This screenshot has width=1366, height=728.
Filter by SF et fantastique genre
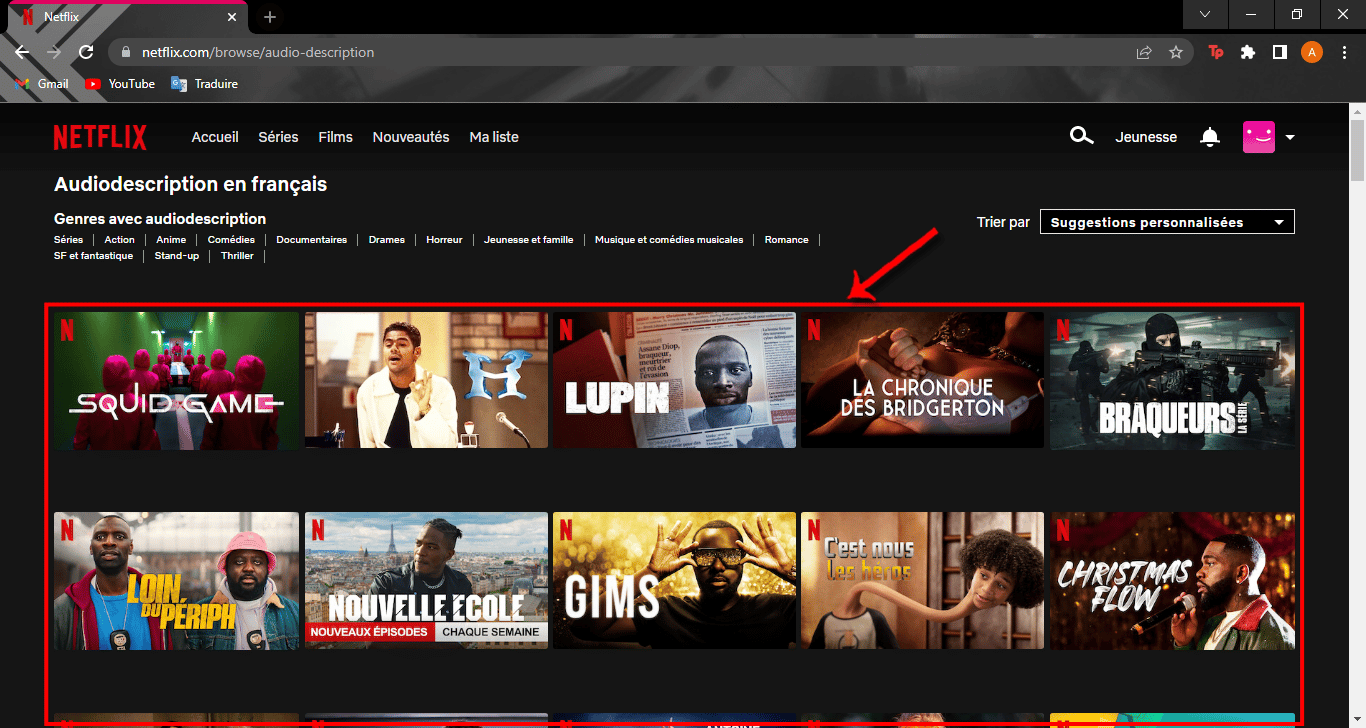(x=93, y=256)
